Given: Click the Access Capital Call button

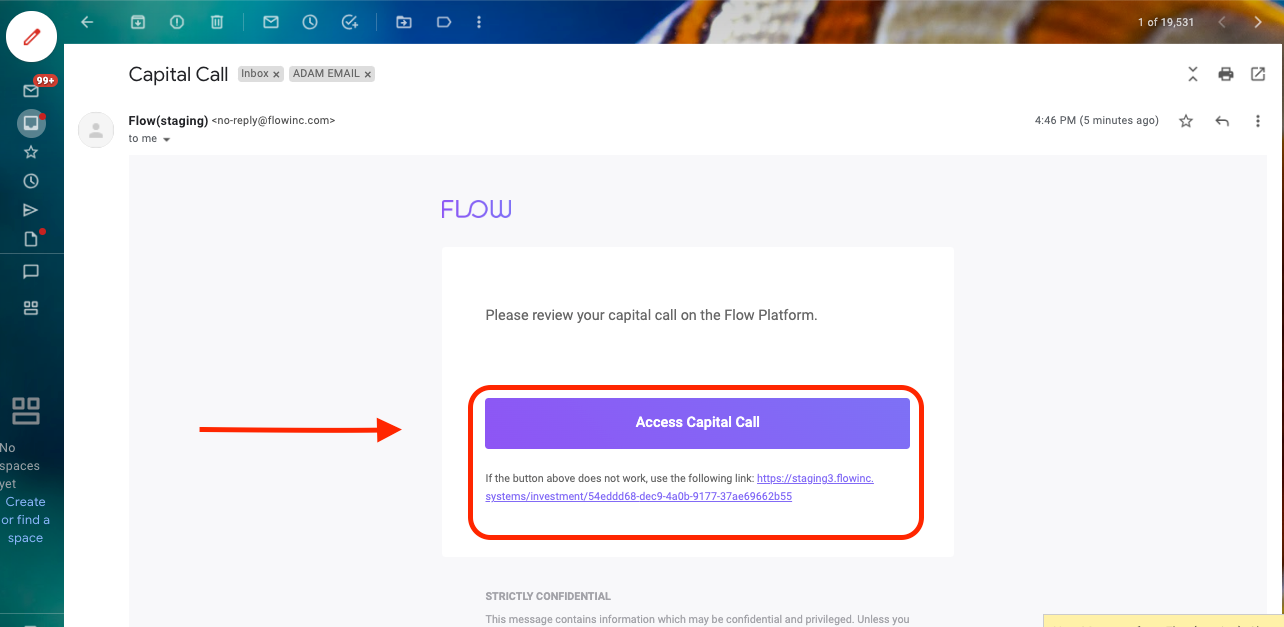Looking at the screenshot, I should tap(697, 423).
